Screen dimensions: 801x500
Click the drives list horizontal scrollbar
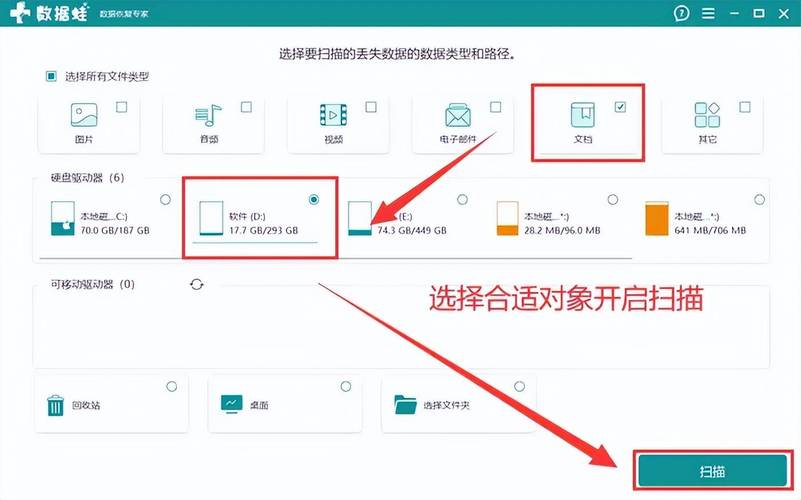tap(336, 258)
